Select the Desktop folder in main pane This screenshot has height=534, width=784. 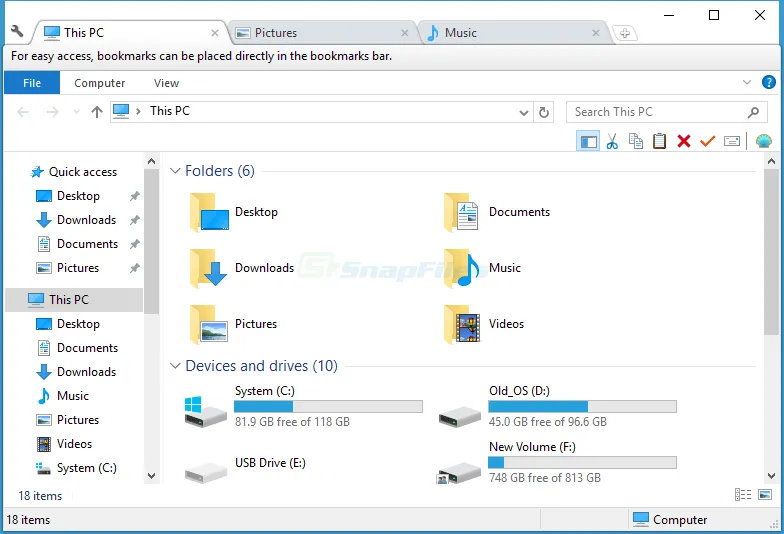234,212
